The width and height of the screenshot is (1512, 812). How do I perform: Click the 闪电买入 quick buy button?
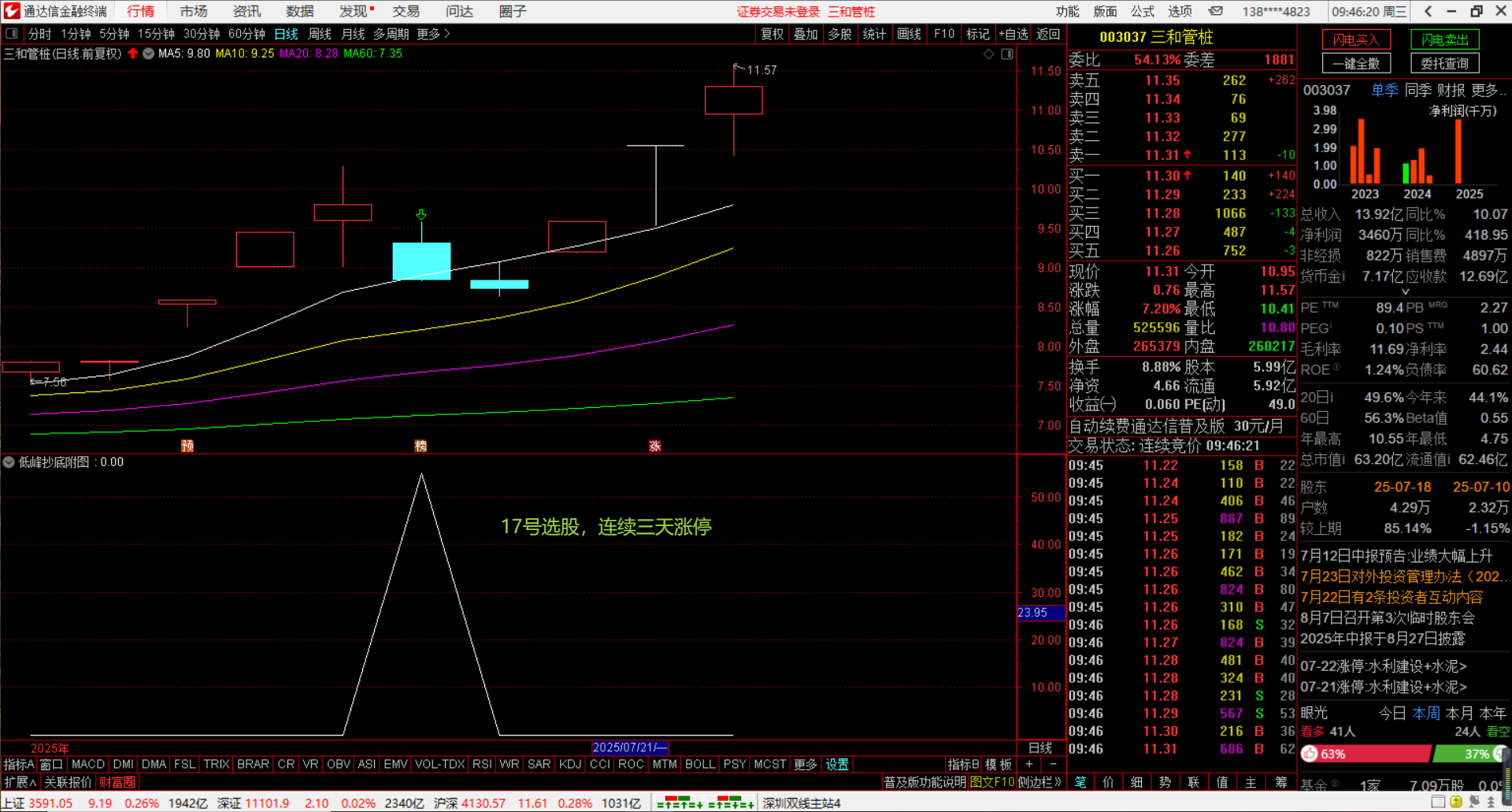1356,39
